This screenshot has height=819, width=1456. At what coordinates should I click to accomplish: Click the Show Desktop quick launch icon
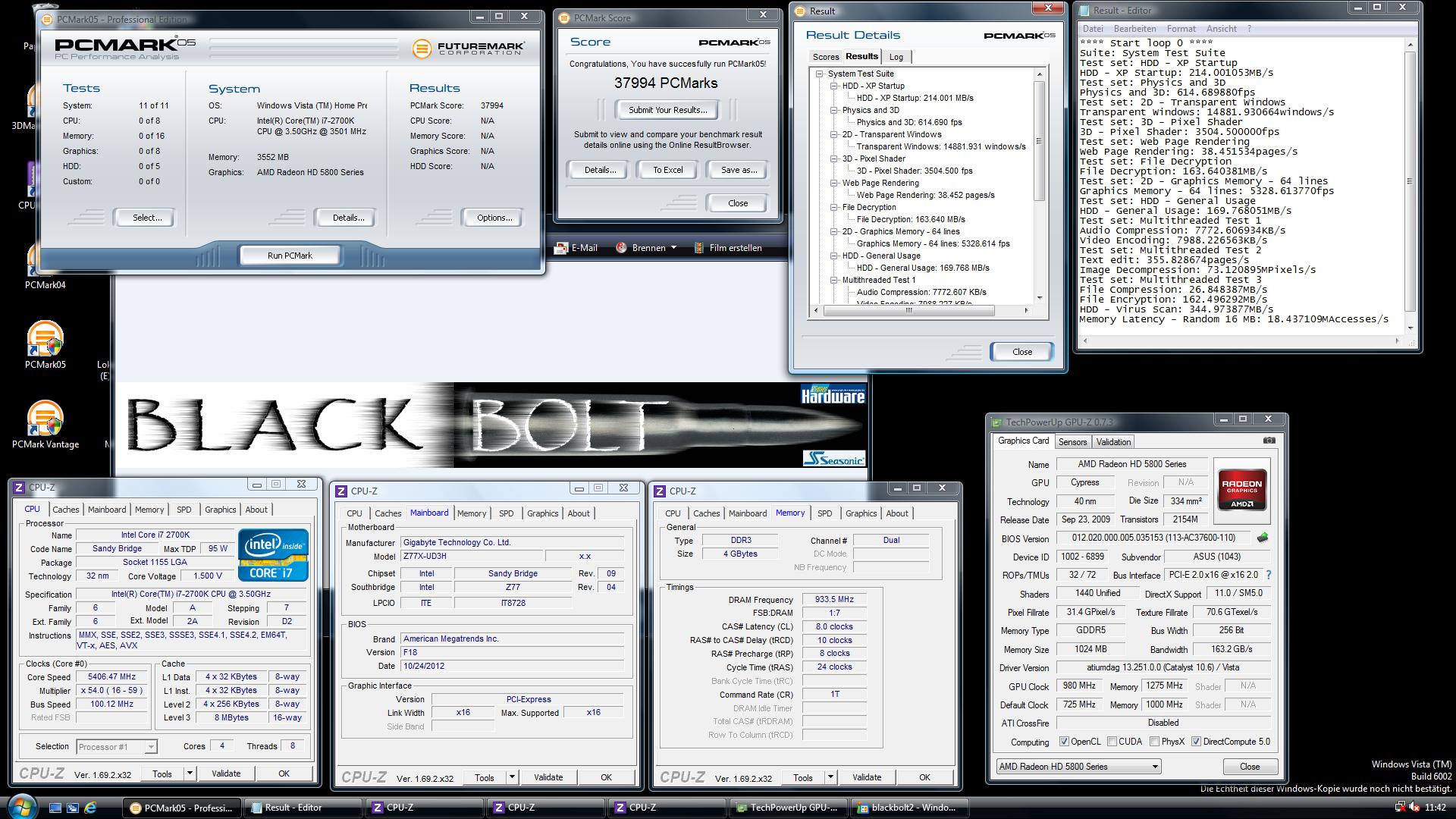(x=55, y=808)
